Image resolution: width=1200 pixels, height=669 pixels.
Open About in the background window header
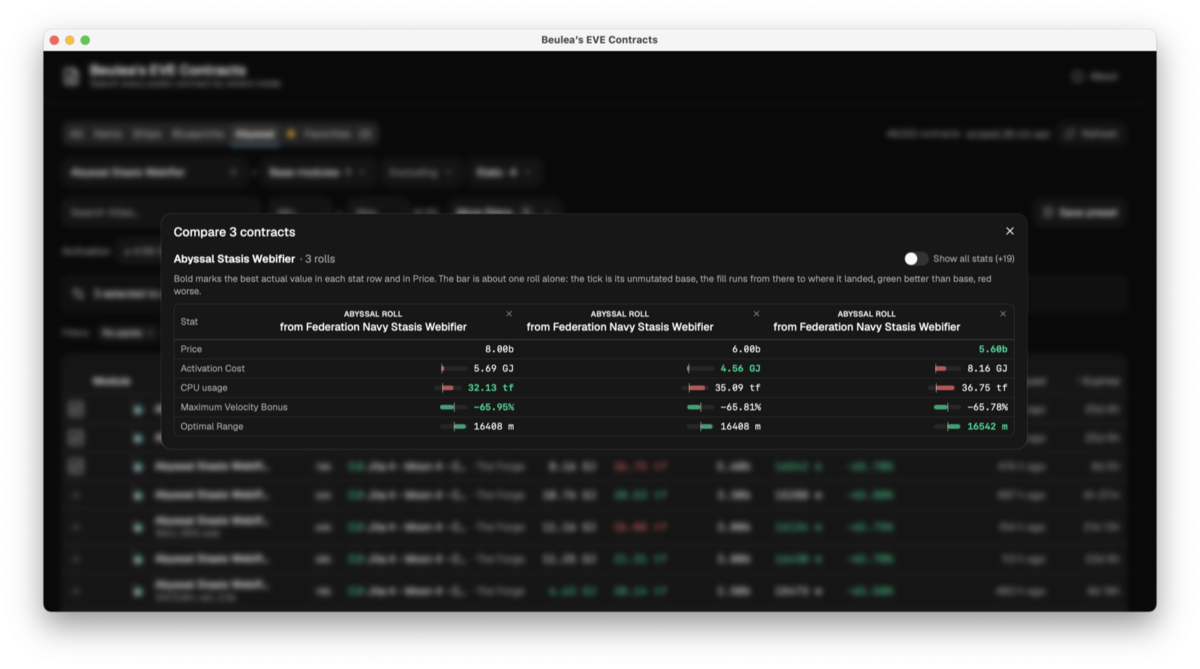(1094, 76)
